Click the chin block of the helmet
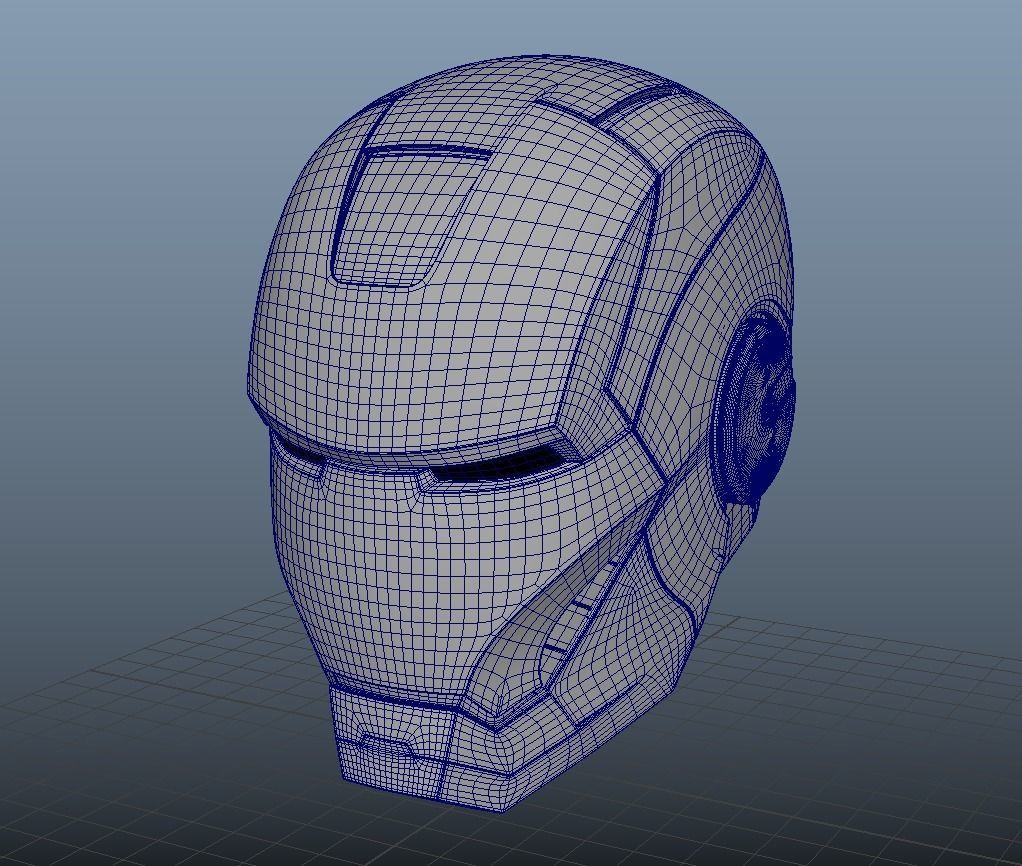The width and height of the screenshot is (1022, 866). coord(396,743)
